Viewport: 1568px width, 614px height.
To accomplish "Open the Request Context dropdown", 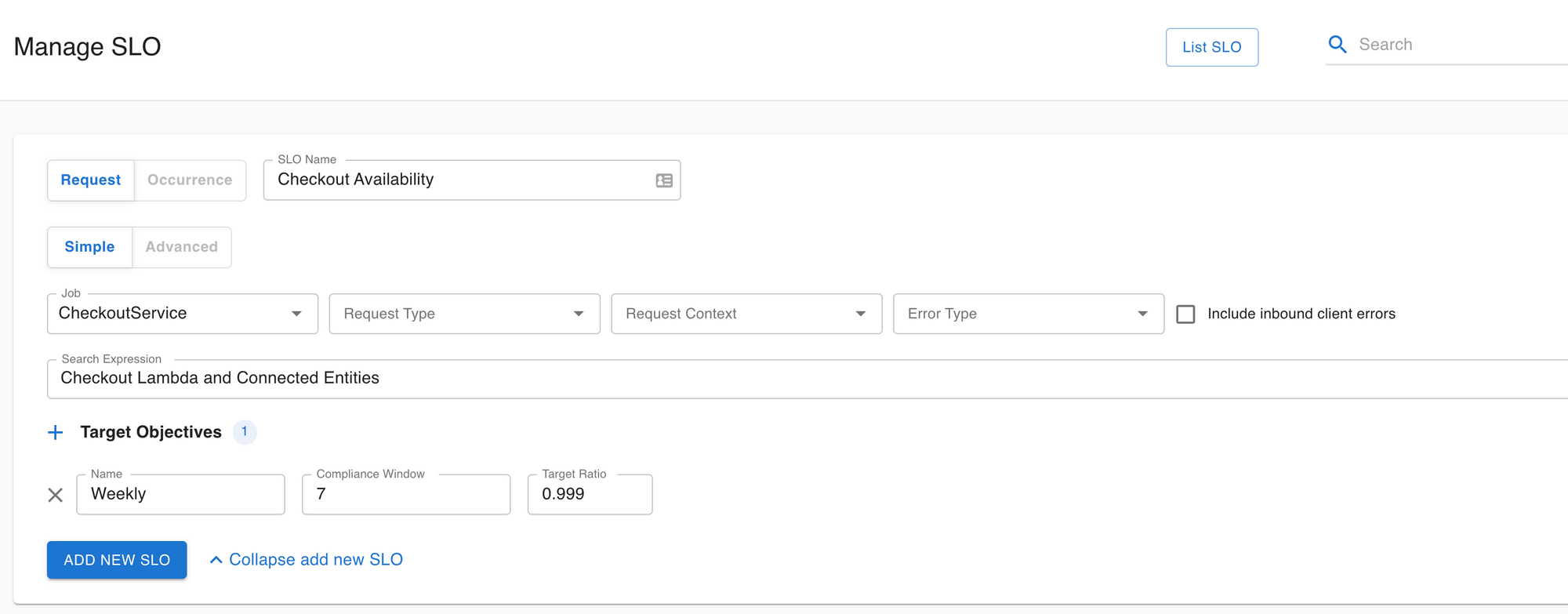I will (746, 314).
